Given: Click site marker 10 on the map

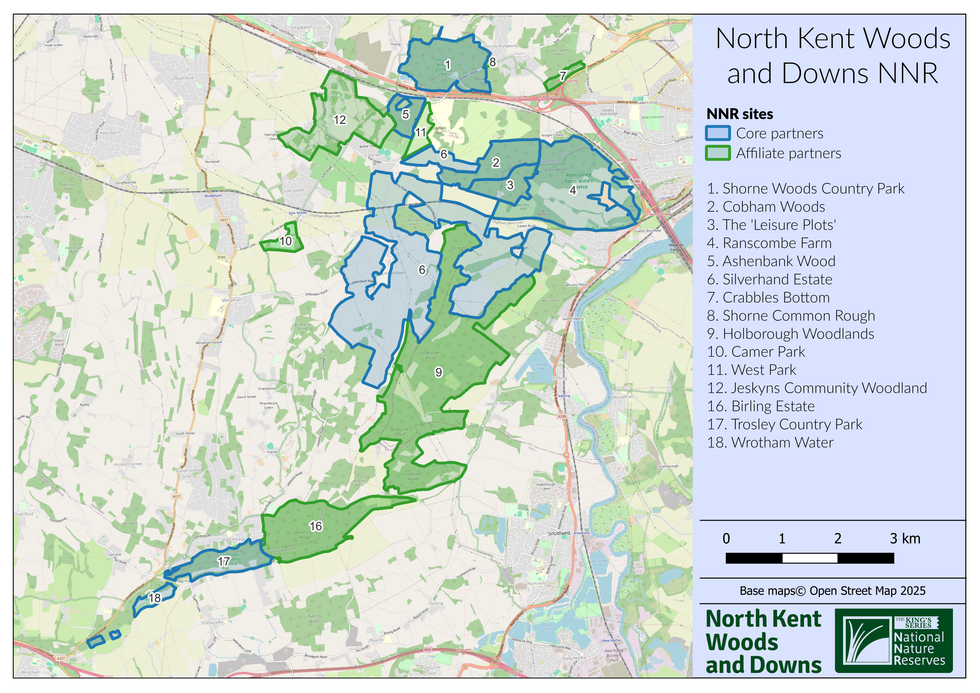Looking at the screenshot, I should 285,241.
